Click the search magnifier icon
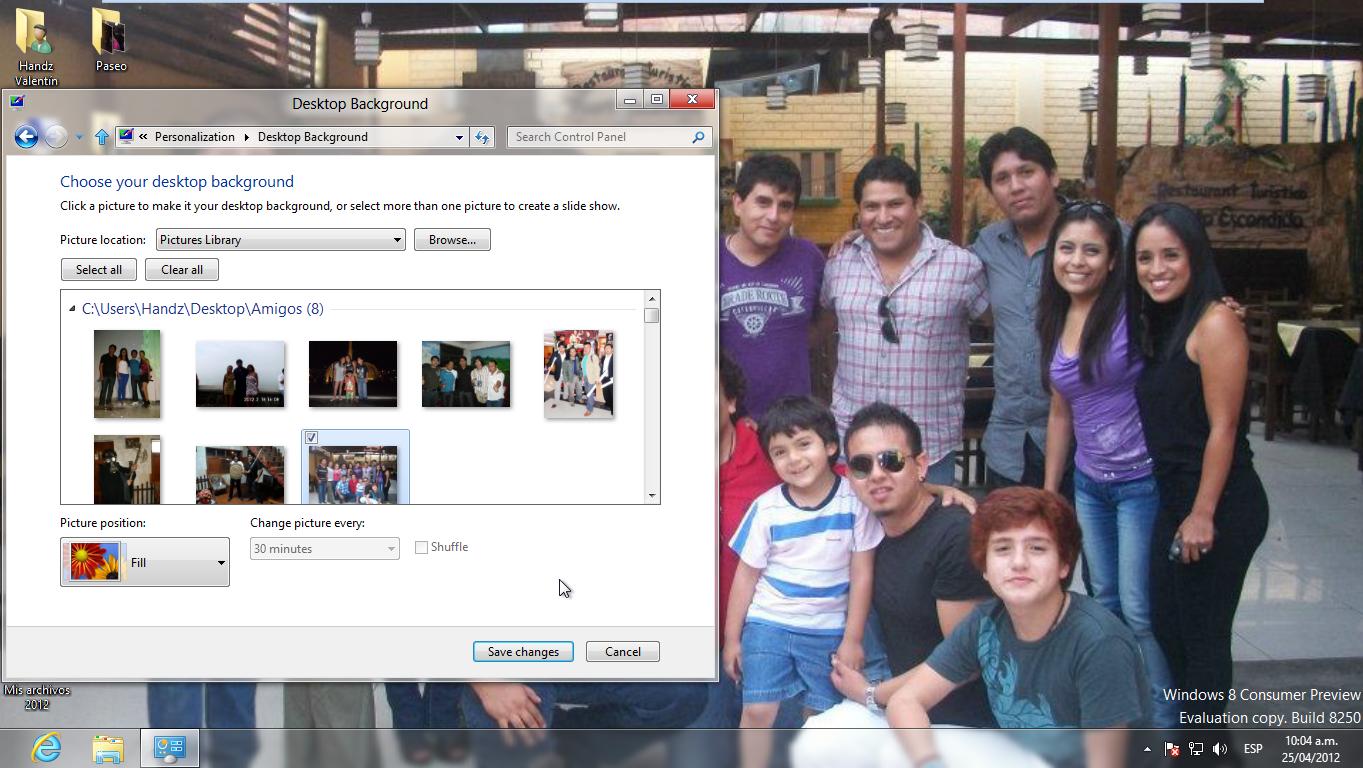The height and width of the screenshot is (768, 1363). tap(698, 137)
